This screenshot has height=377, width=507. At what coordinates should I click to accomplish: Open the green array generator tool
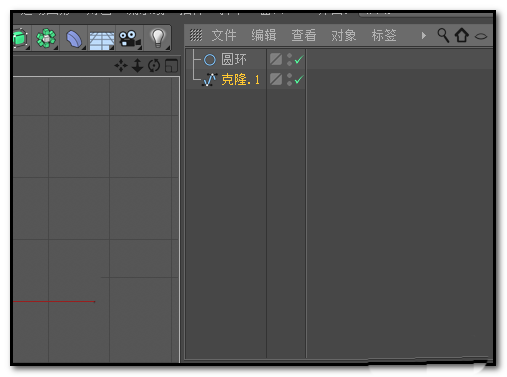click(x=46, y=38)
